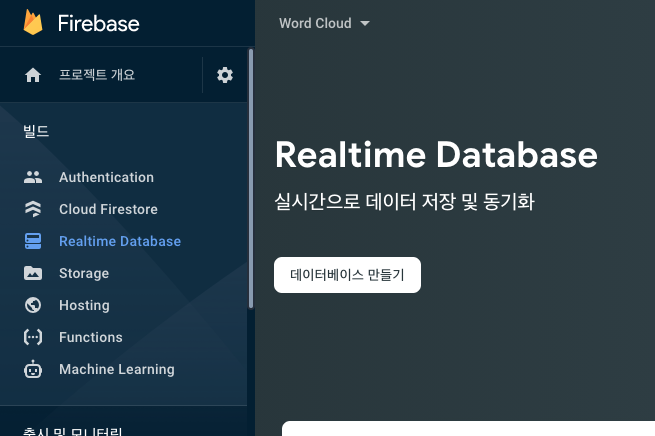Image resolution: width=655 pixels, height=436 pixels.
Task: Click the Realtime Database icon
Action: 33,241
